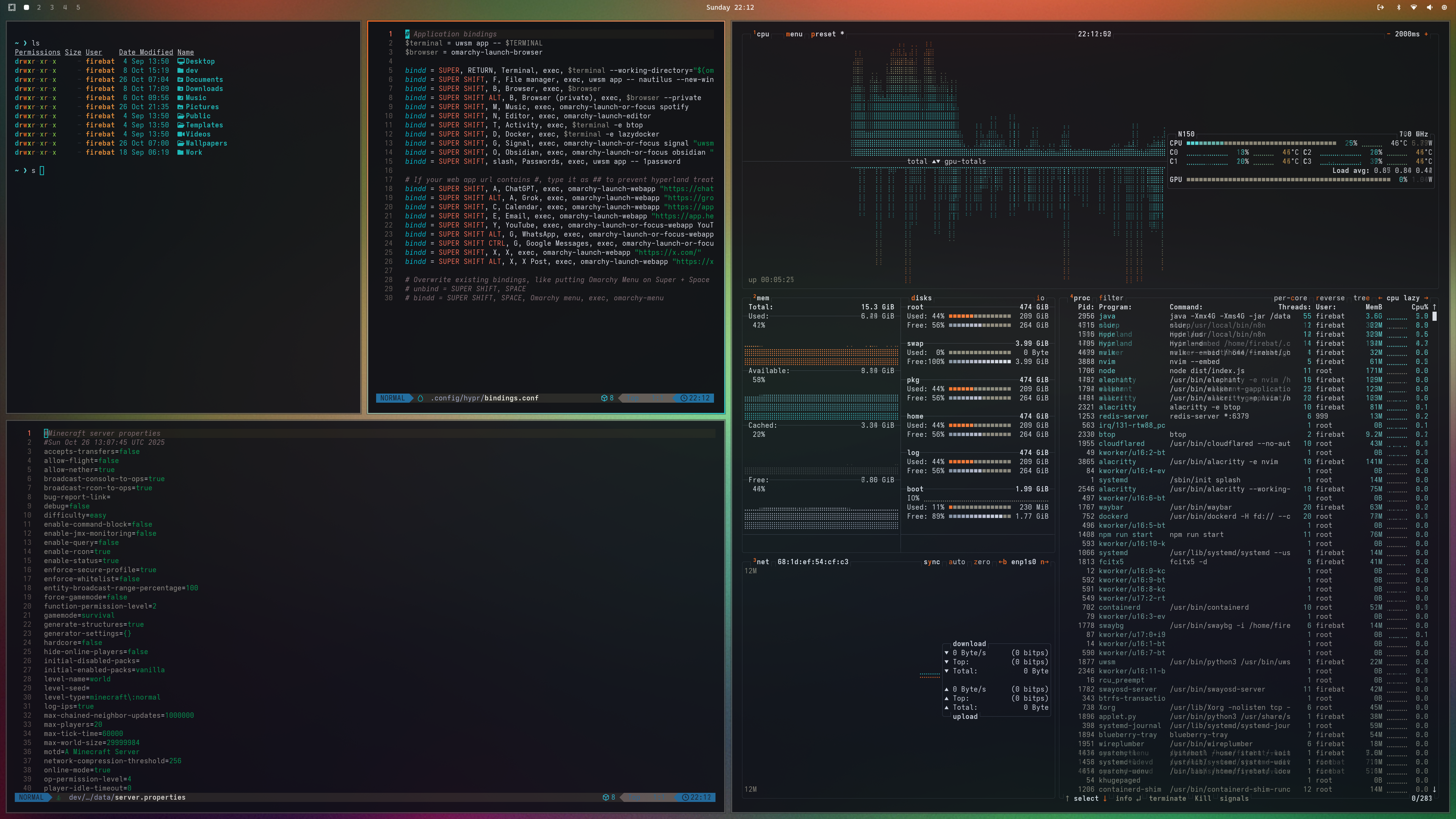The height and width of the screenshot is (819, 1456).
Task: Click the plus to increase btop update interval
Action: [1426, 34]
